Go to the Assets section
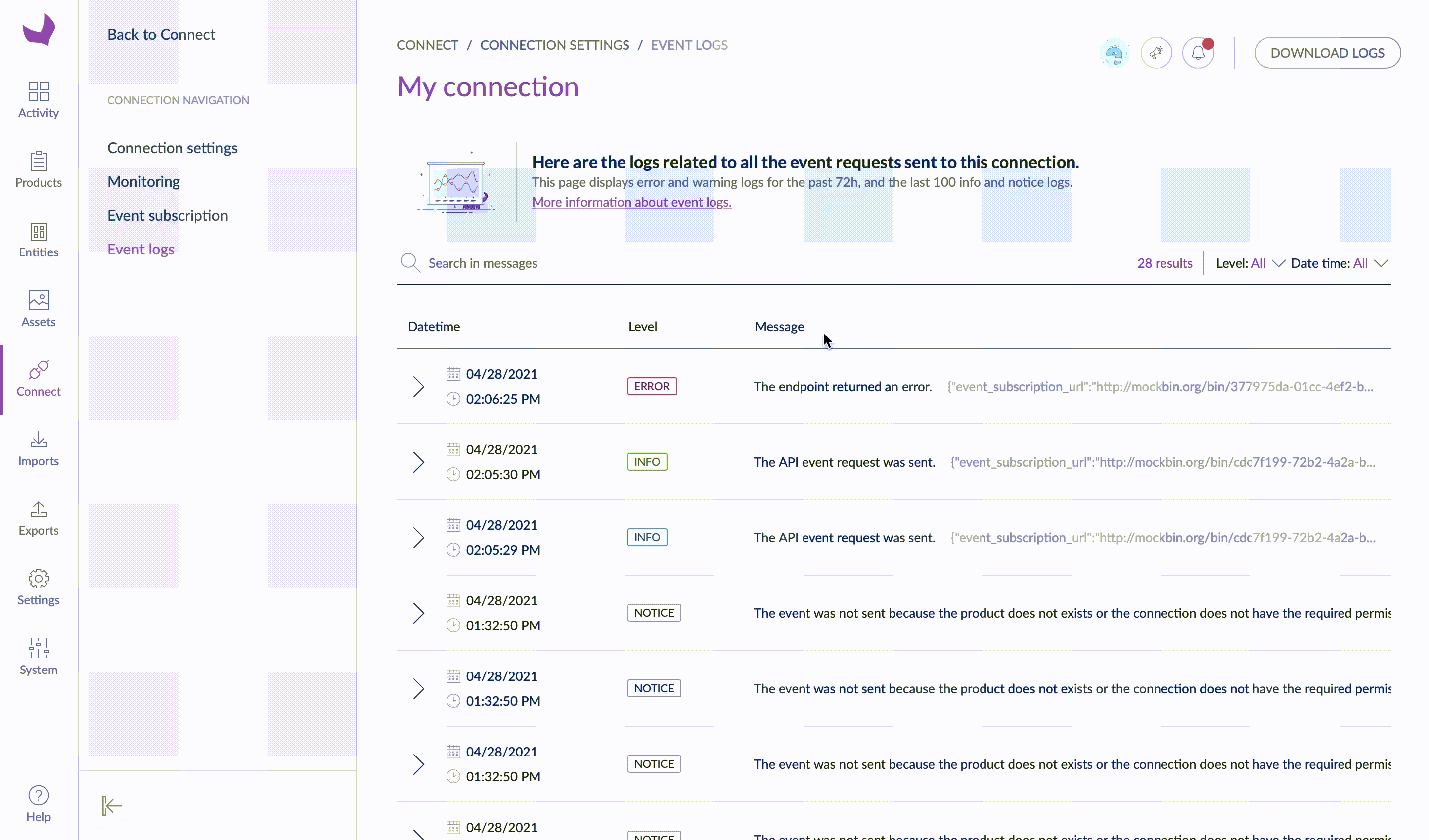This screenshot has height=840, width=1429. [38, 309]
